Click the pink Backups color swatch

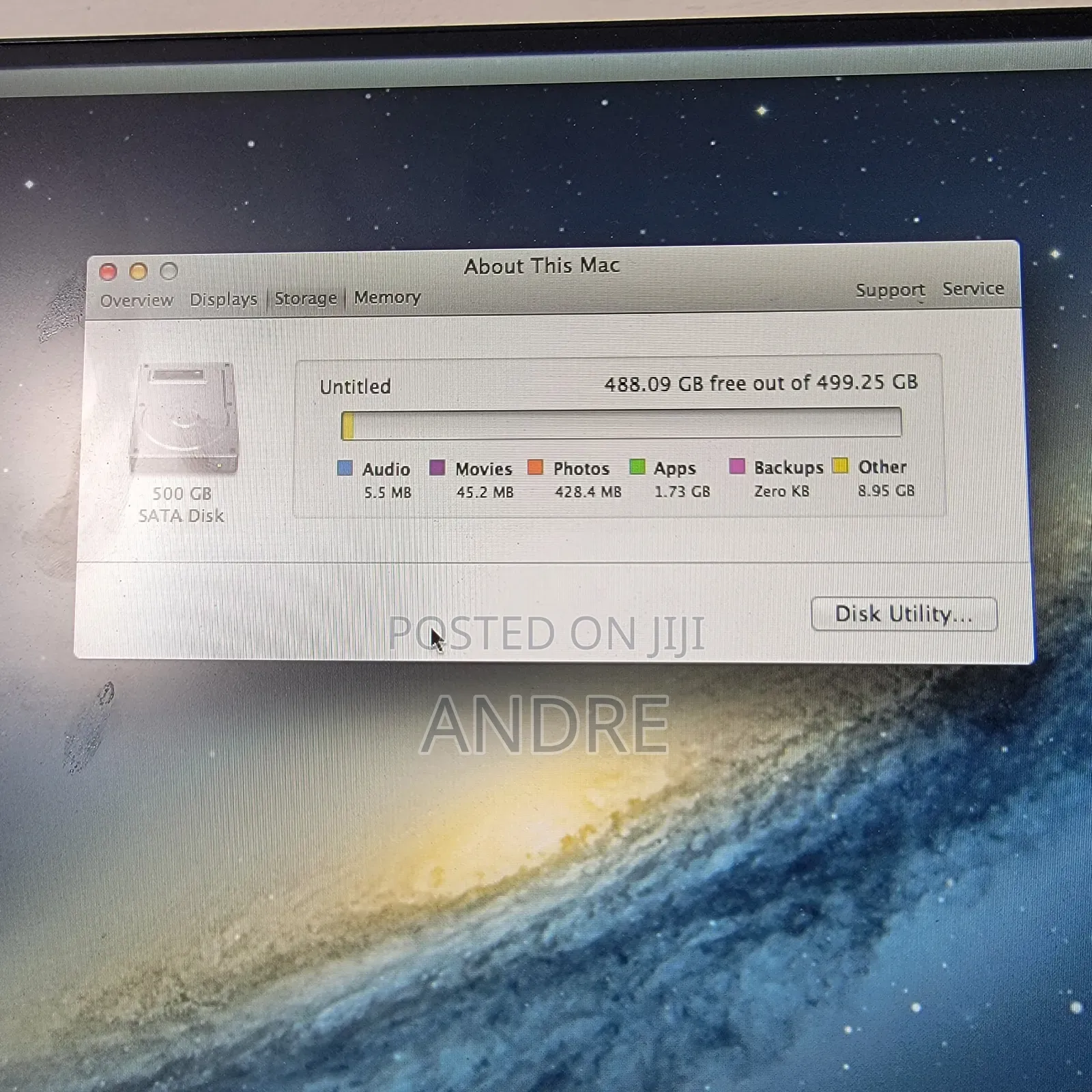coord(737,466)
